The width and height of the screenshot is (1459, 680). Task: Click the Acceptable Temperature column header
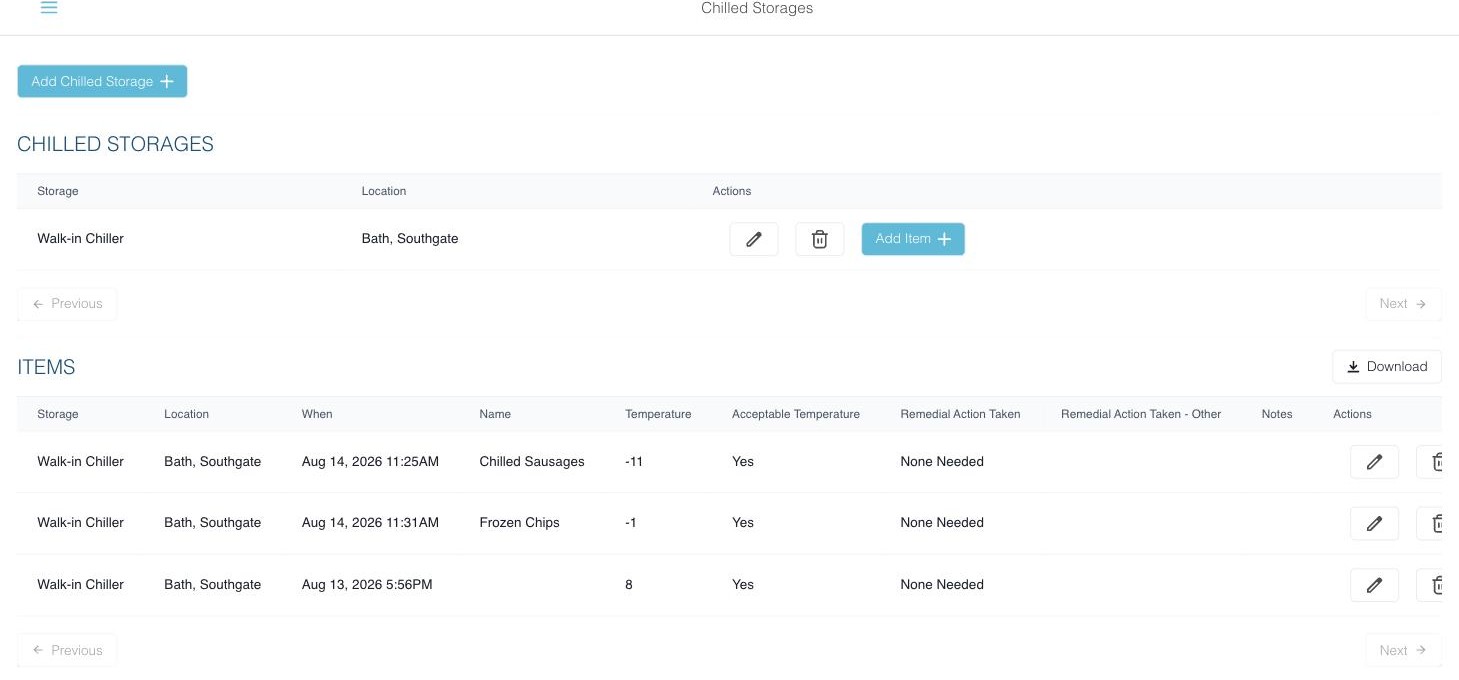pyautogui.click(x=796, y=414)
